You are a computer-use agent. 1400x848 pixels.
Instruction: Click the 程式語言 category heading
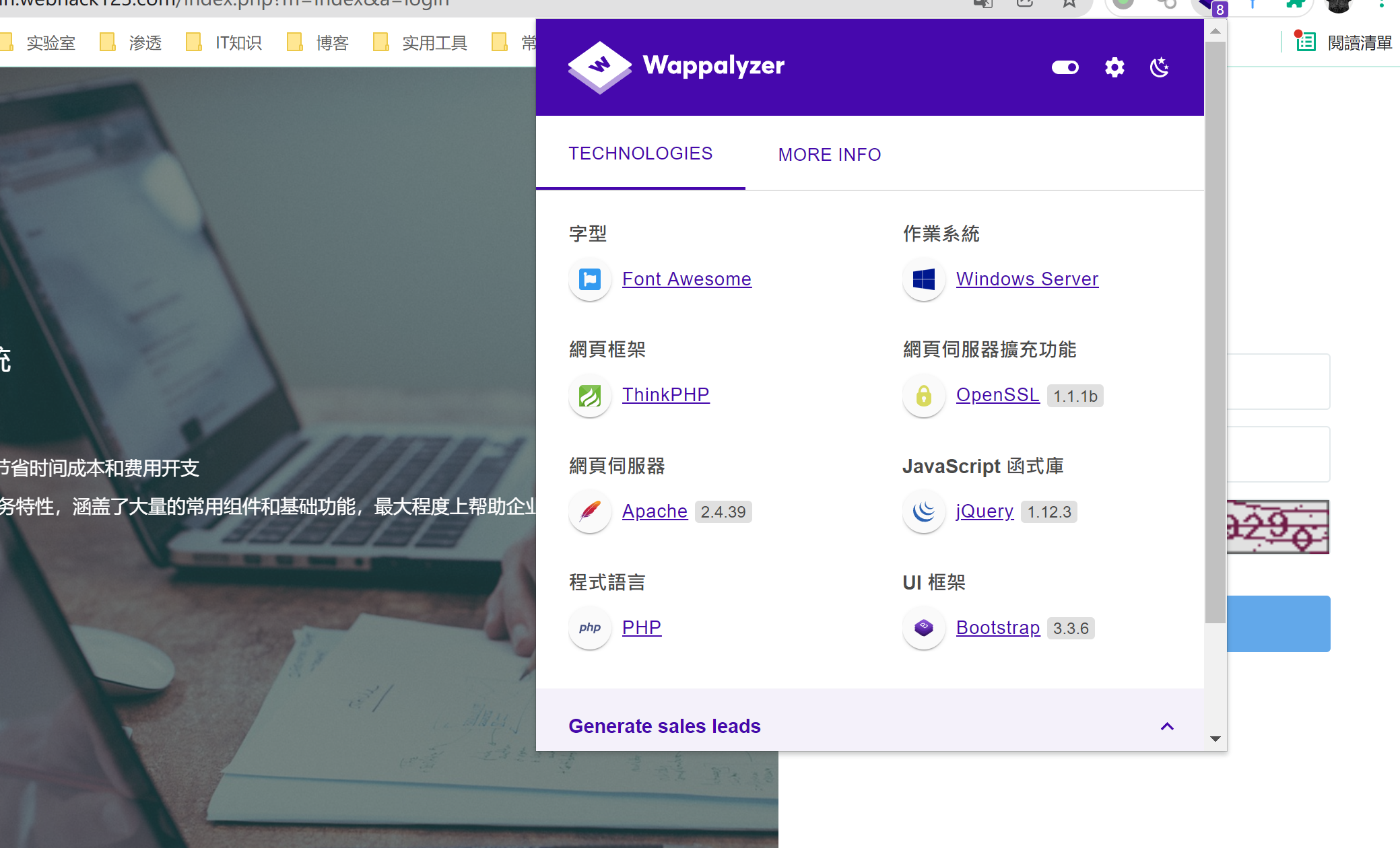click(x=607, y=582)
